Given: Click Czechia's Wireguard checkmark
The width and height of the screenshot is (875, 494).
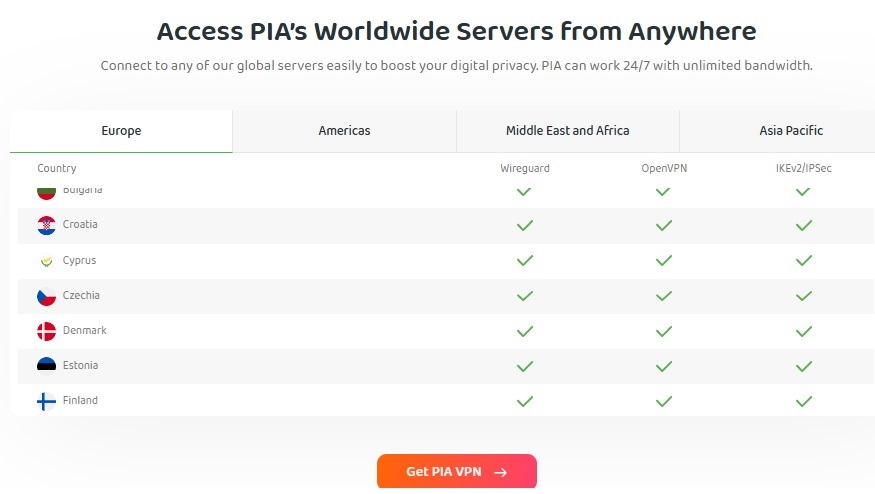Looking at the screenshot, I should [525, 296].
